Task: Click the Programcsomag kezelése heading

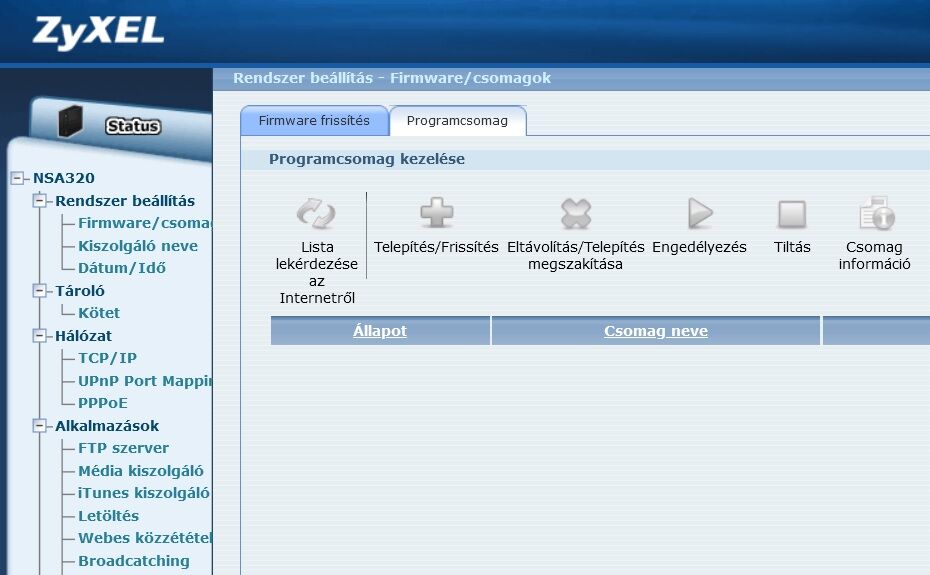Action: point(367,159)
